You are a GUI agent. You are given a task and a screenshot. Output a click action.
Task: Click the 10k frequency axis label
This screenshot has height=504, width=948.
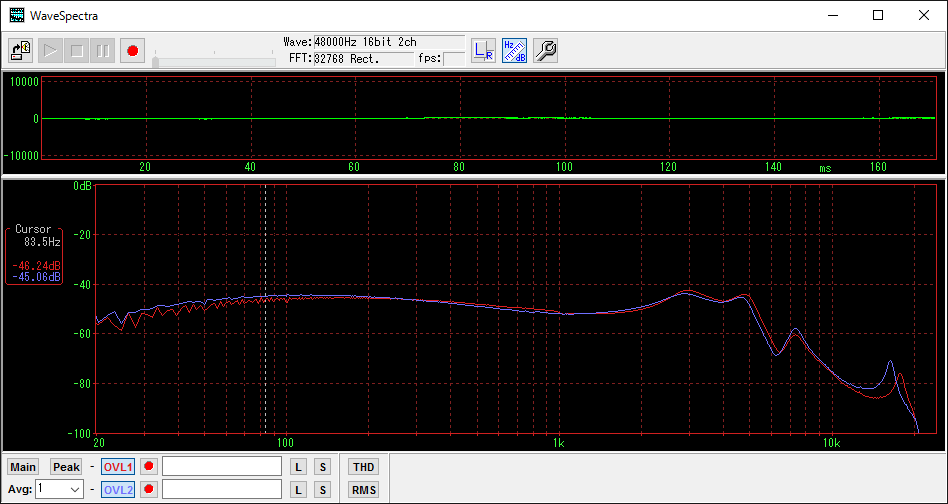[831, 443]
